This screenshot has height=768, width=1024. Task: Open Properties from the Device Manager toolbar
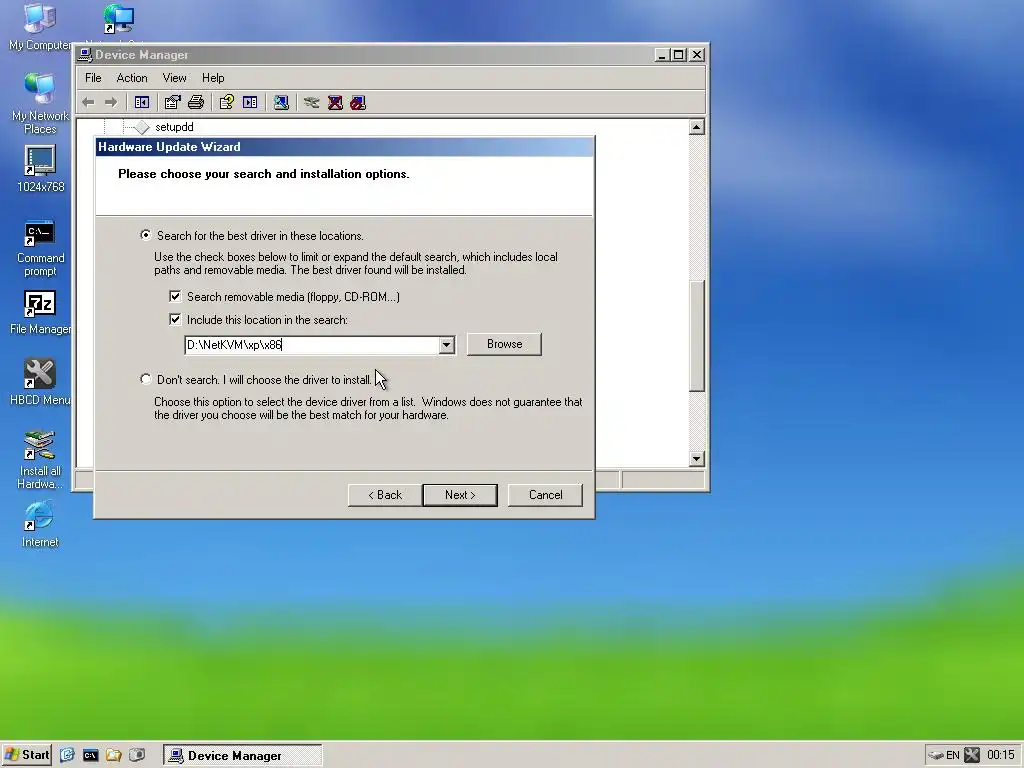172,103
